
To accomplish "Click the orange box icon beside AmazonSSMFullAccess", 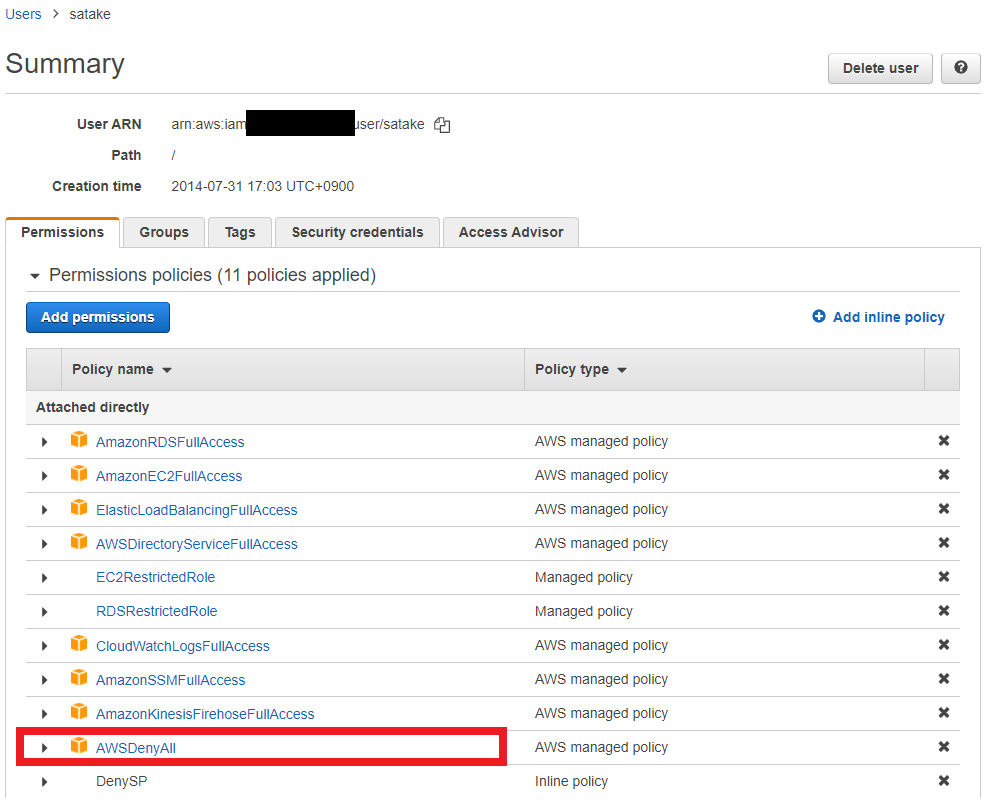I will (x=79, y=677).
